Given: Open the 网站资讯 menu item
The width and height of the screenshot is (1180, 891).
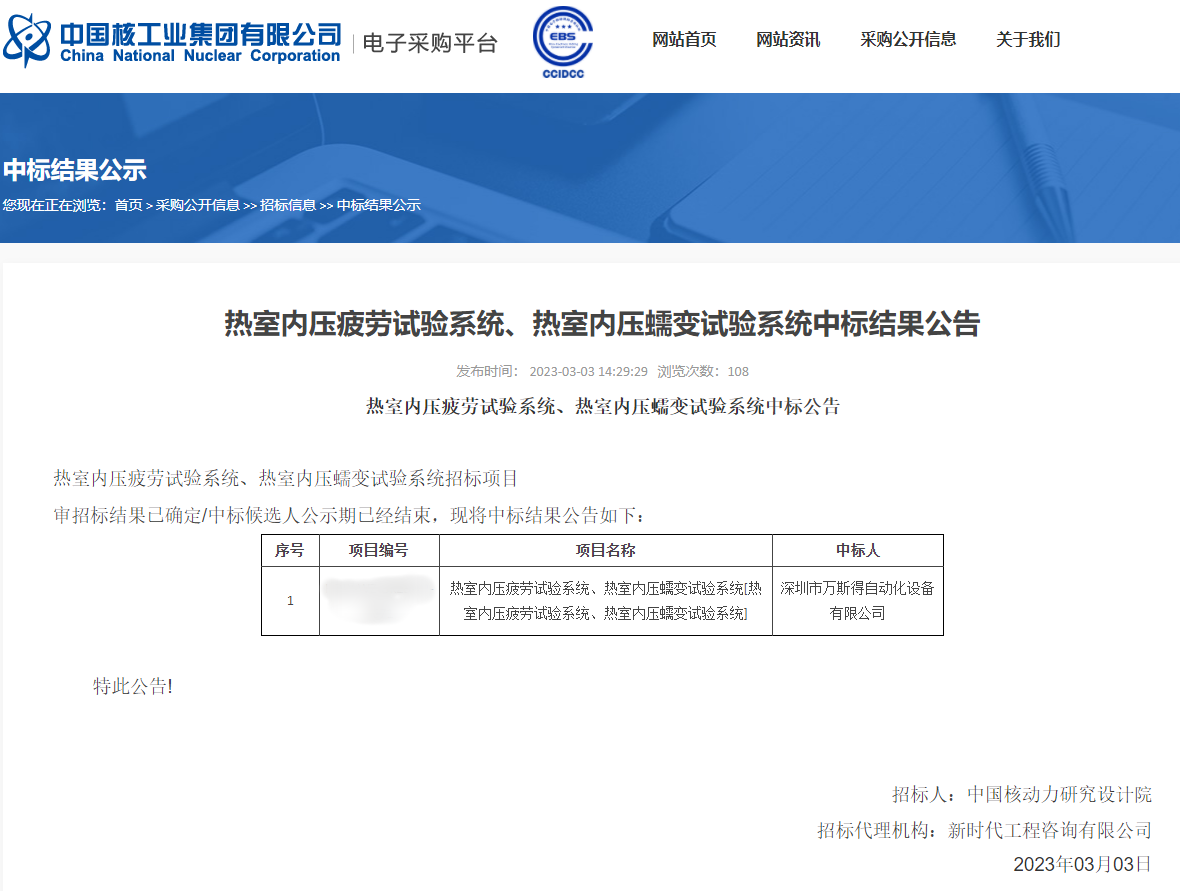Looking at the screenshot, I should tap(787, 39).
